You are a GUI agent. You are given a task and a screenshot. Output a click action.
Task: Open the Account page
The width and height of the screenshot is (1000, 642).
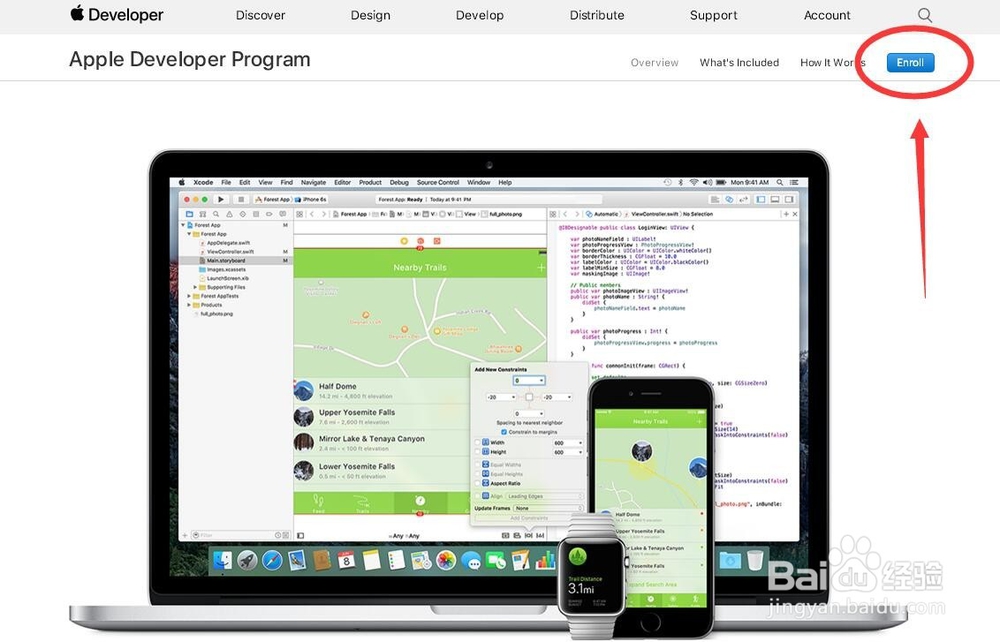pos(827,15)
